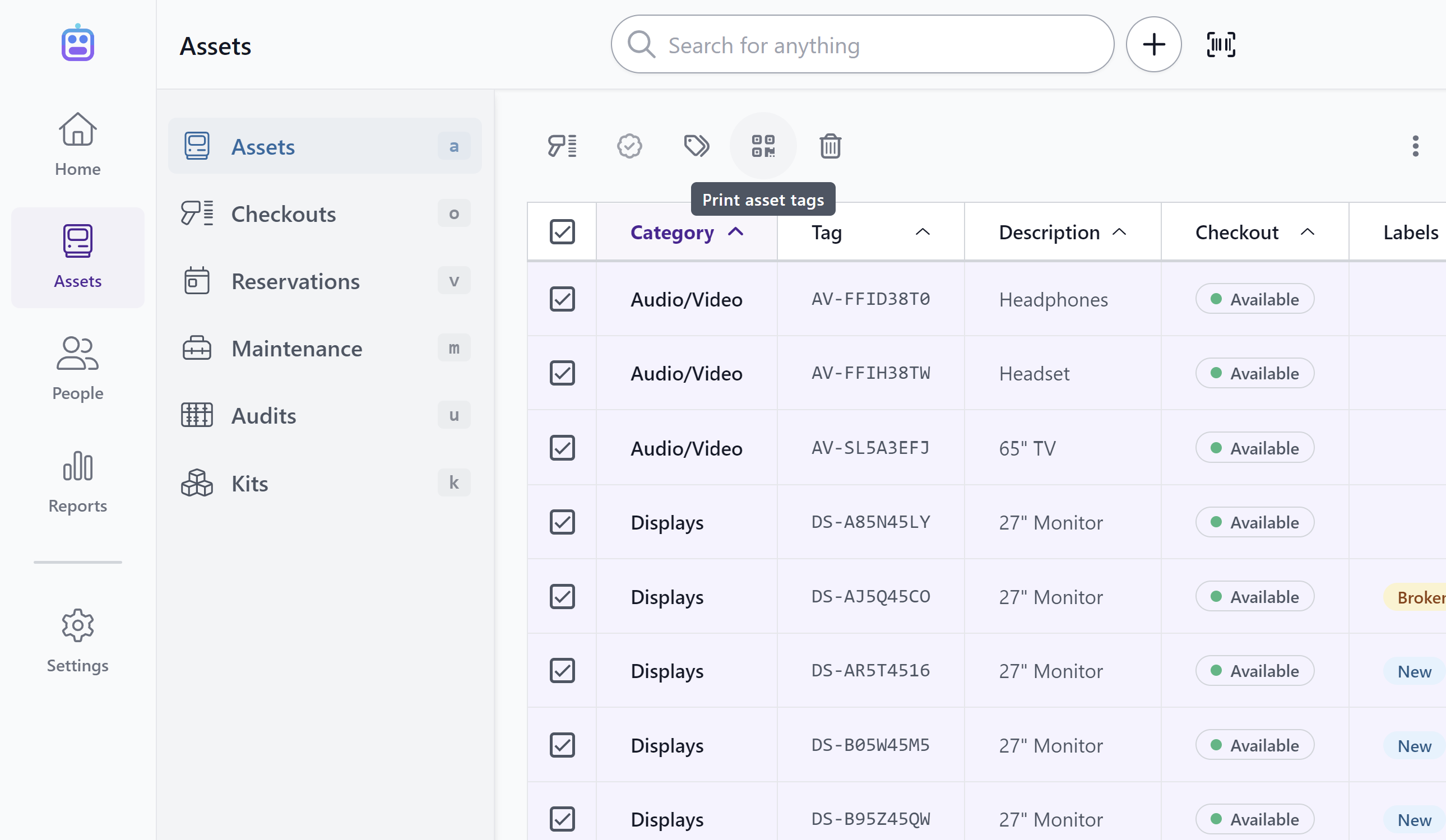The width and height of the screenshot is (1446, 840).
Task: Select Checkouts in the submenu
Action: click(325, 214)
